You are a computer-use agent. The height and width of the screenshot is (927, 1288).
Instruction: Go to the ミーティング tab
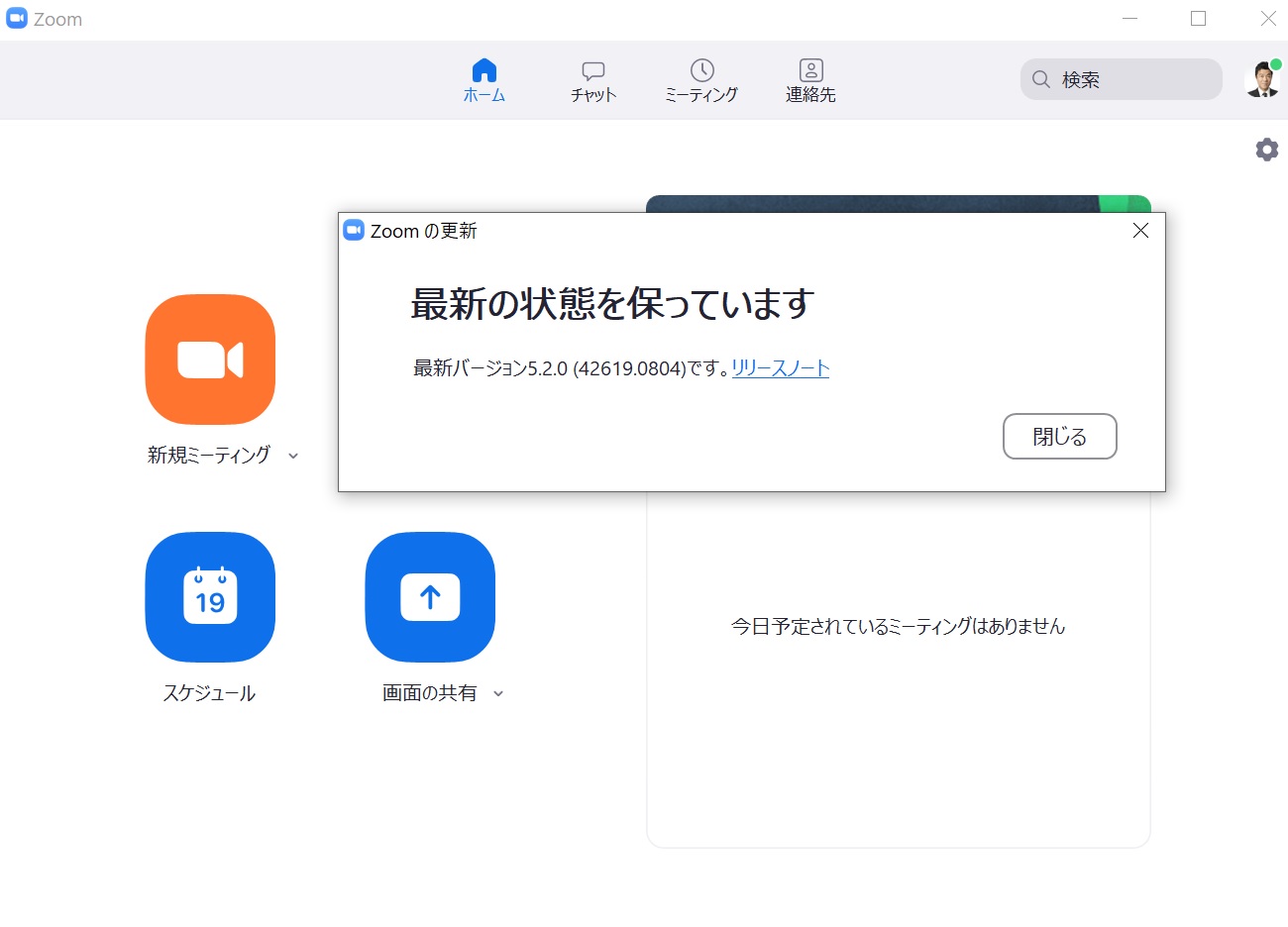[x=701, y=80]
